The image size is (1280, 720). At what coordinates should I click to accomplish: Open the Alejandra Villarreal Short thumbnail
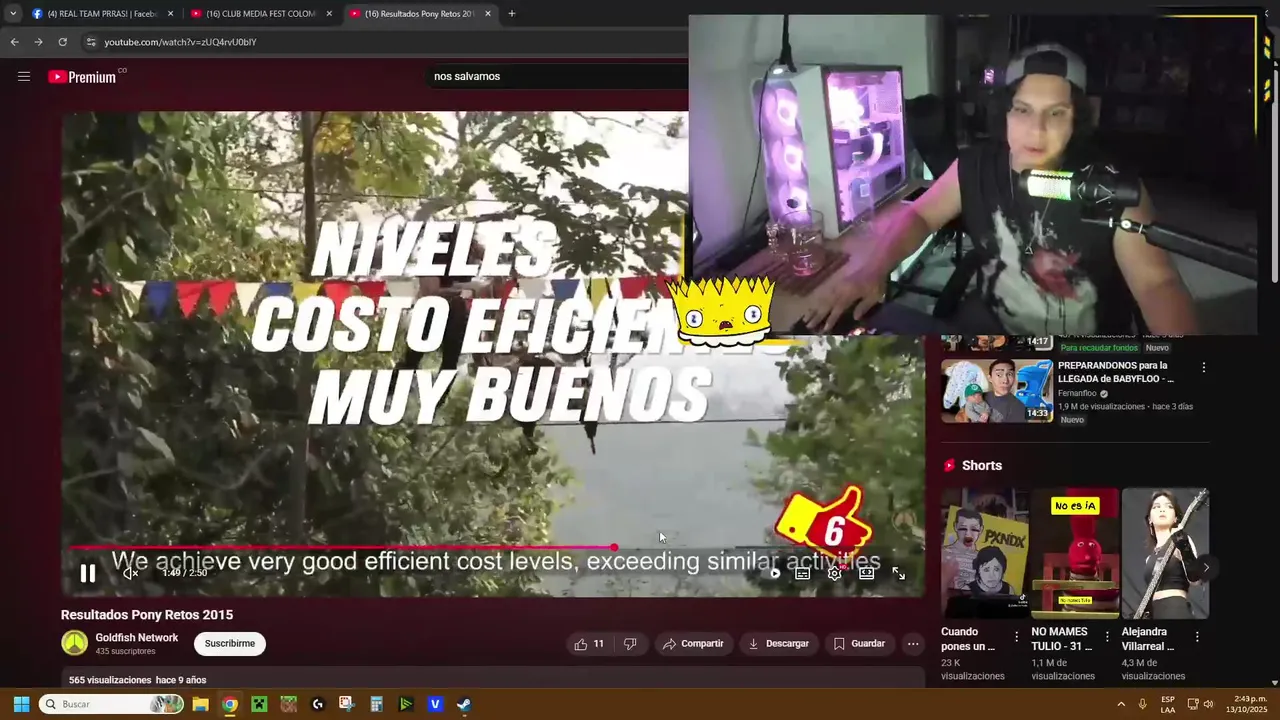(x=1165, y=554)
